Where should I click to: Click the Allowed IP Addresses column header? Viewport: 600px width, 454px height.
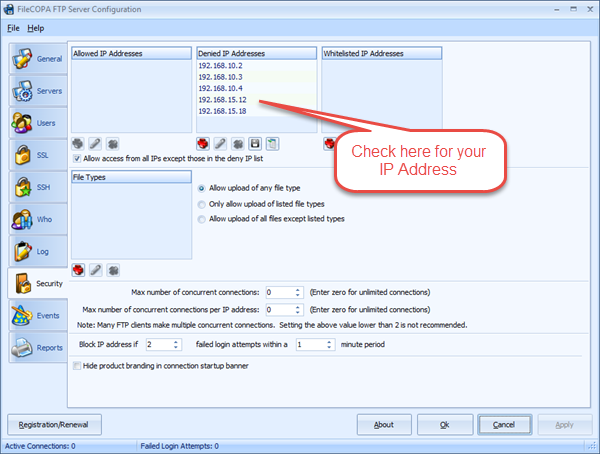pos(131,53)
